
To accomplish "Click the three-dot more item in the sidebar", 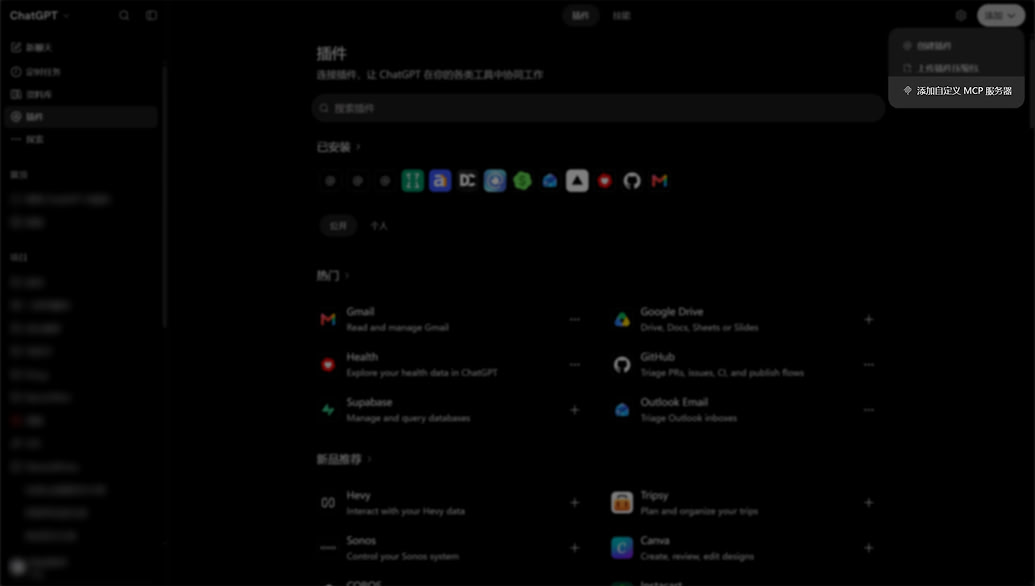I will (81, 139).
